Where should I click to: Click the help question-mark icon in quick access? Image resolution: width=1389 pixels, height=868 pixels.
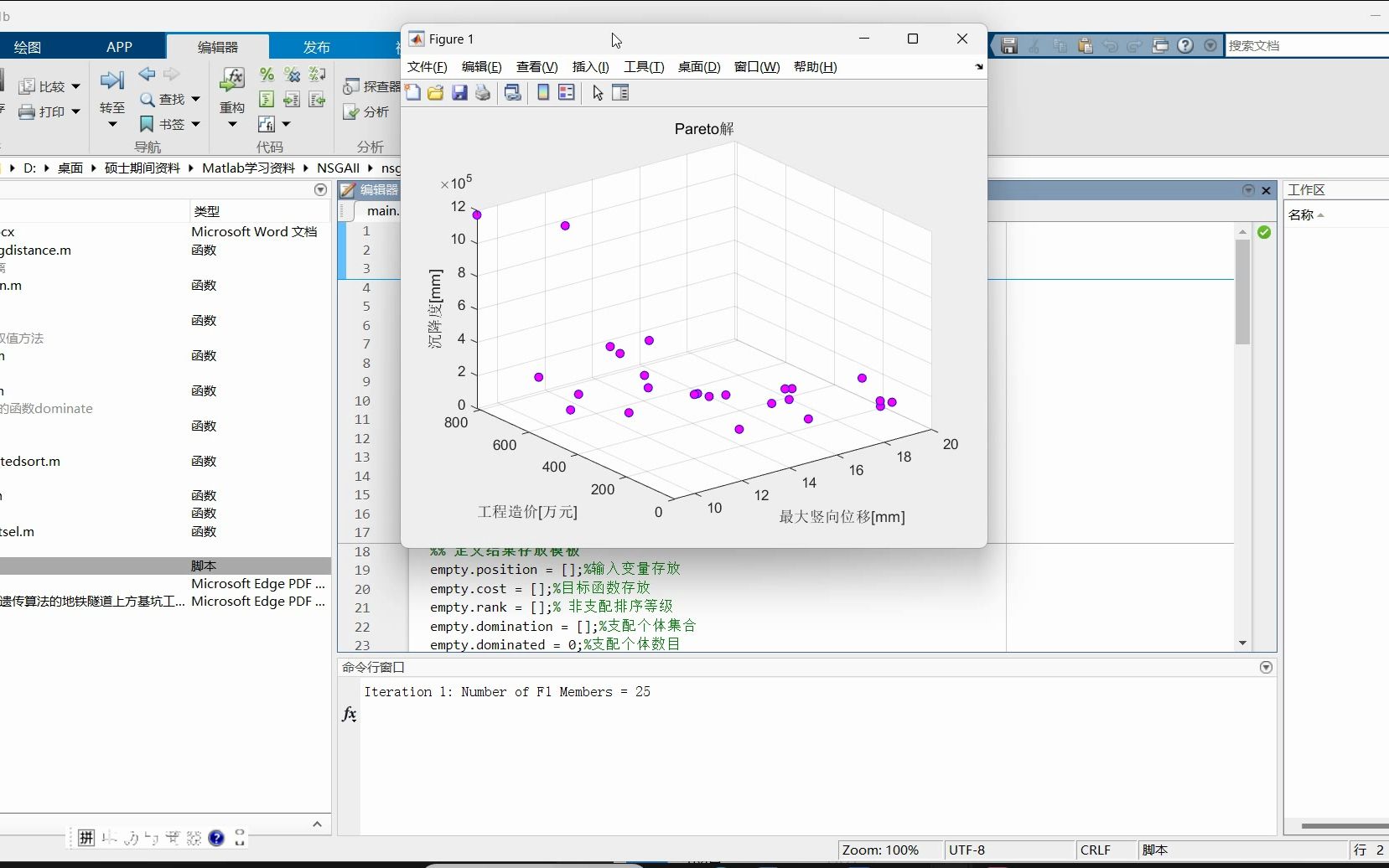click(1185, 46)
